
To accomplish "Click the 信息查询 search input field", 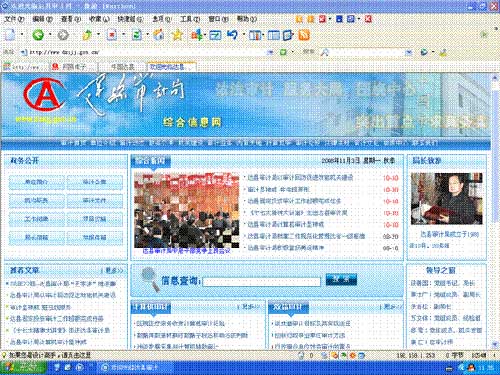I will coord(261,282).
